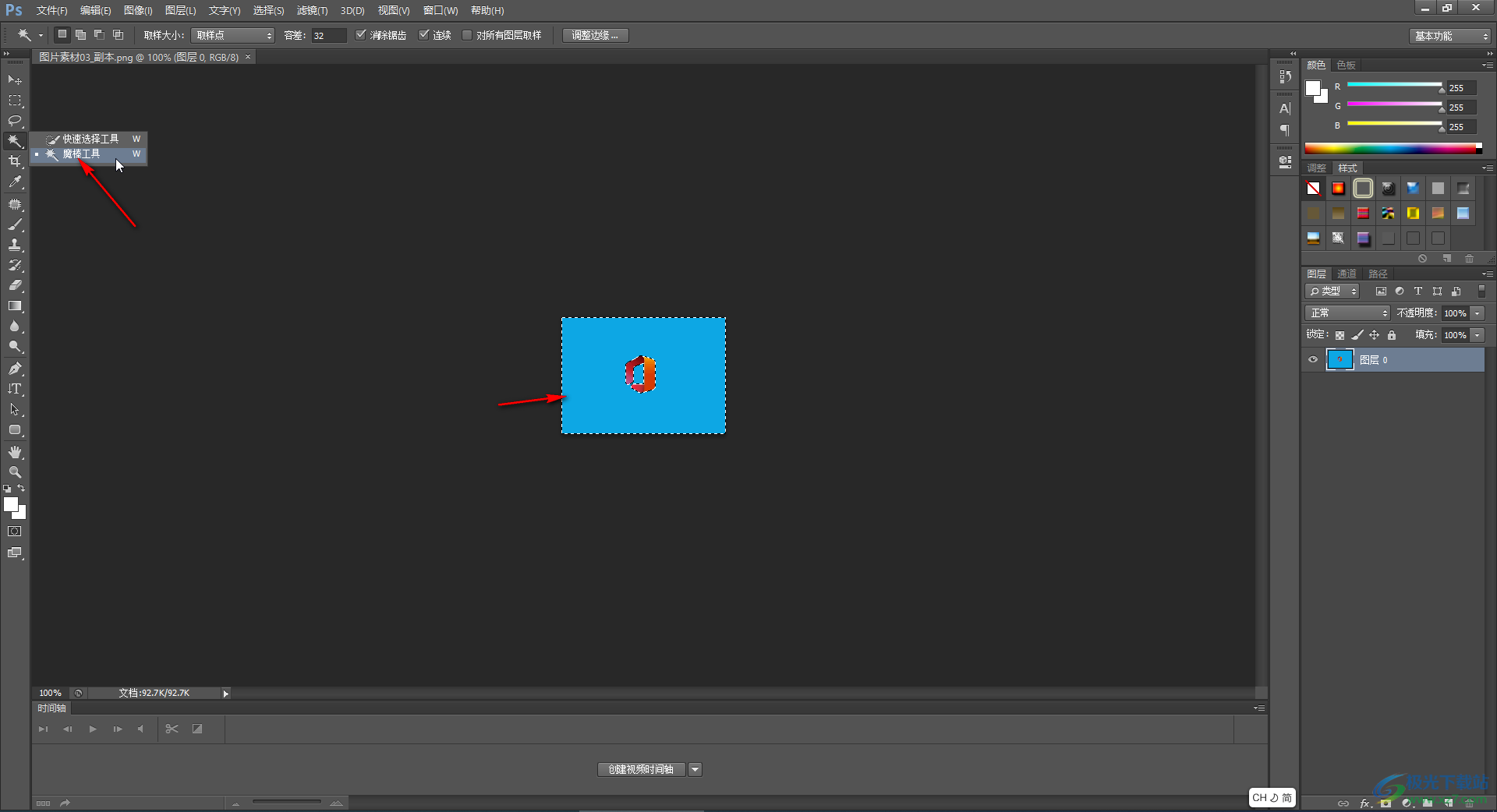This screenshot has width=1497, height=812.
Task: Expand arrow next to 创建视频时间轴
Action: tap(695, 770)
